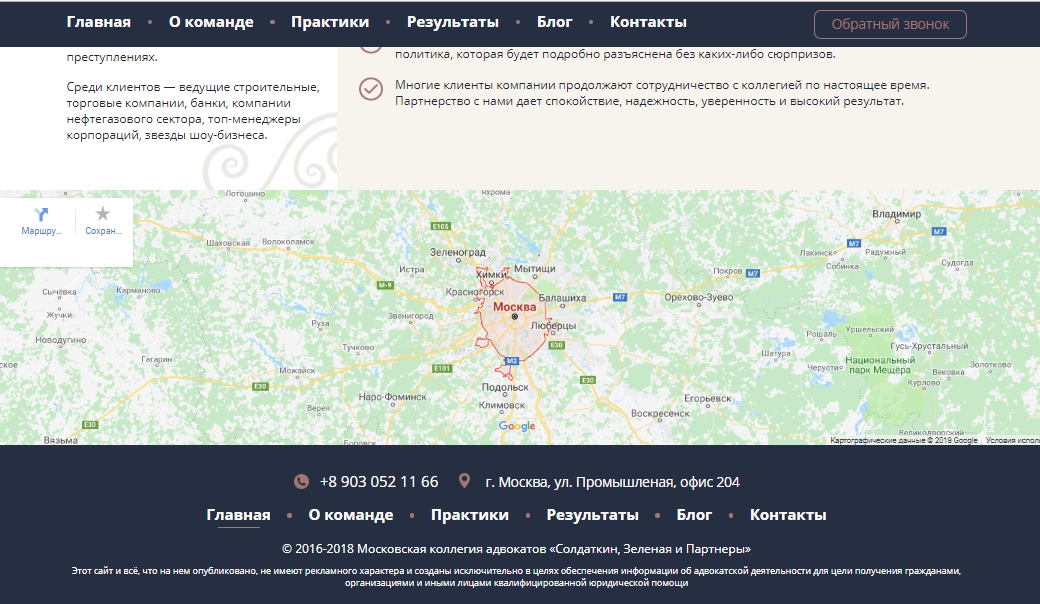This screenshot has width=1040, height=604.
Task: Click the paragraph starting 'Среди клиентов'
Action: (x=193, y=111)
